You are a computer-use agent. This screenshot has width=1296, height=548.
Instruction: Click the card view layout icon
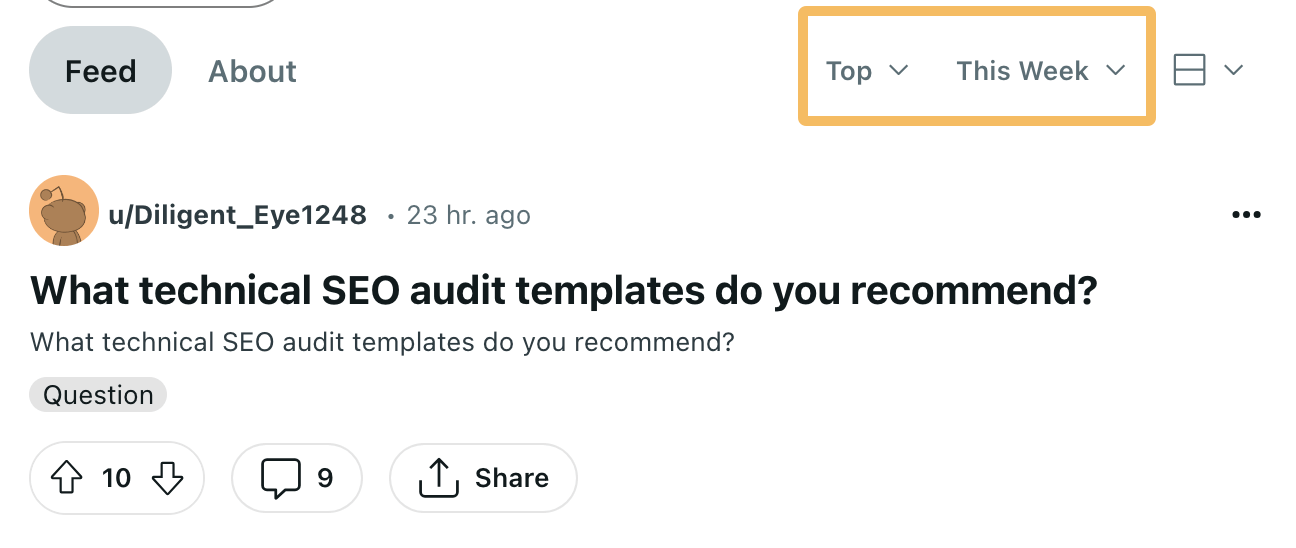1190,71
